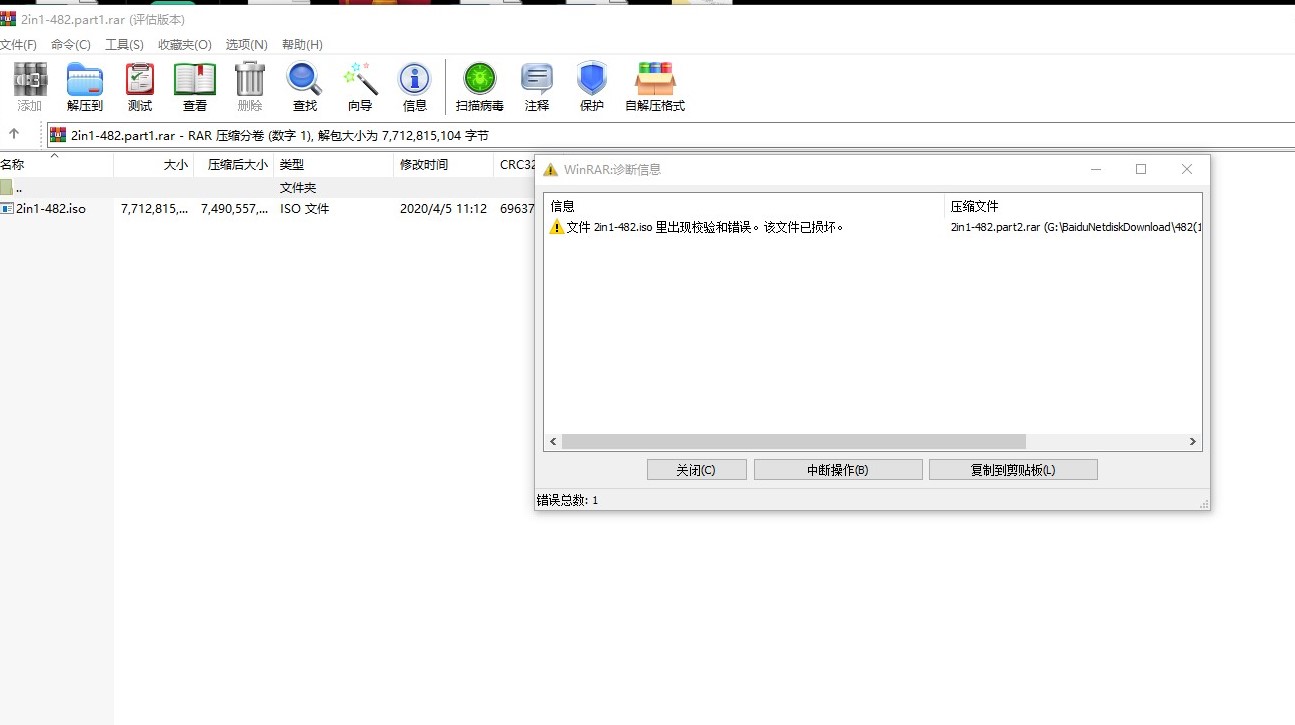Open the 选项(N) menu
1295x725 pixels.
pos(247,45)
